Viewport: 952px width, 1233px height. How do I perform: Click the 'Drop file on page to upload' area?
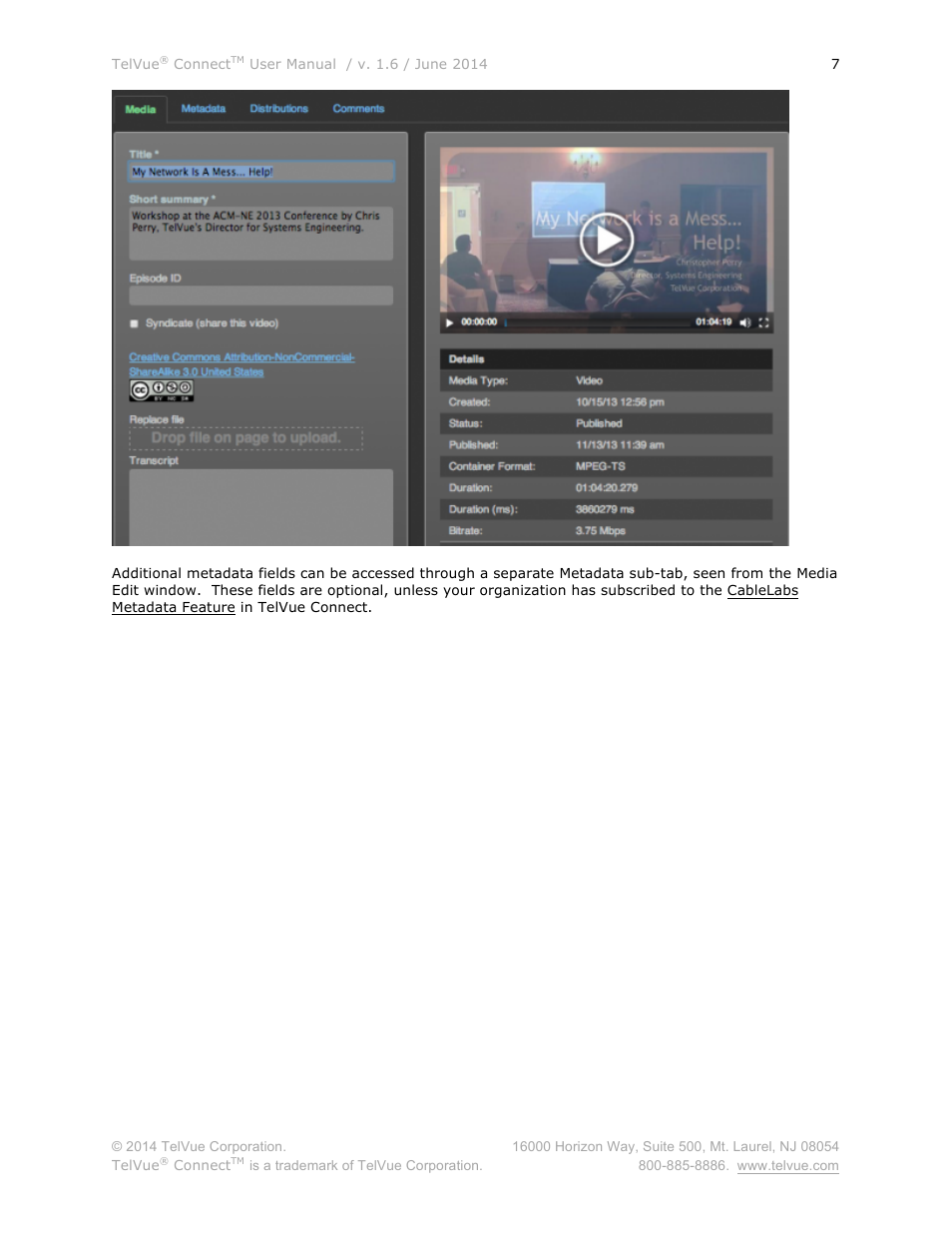coord(245,438)
